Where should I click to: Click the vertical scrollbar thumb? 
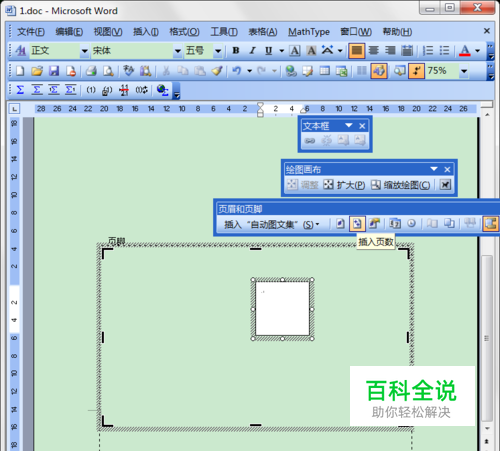tap(487, 338)
